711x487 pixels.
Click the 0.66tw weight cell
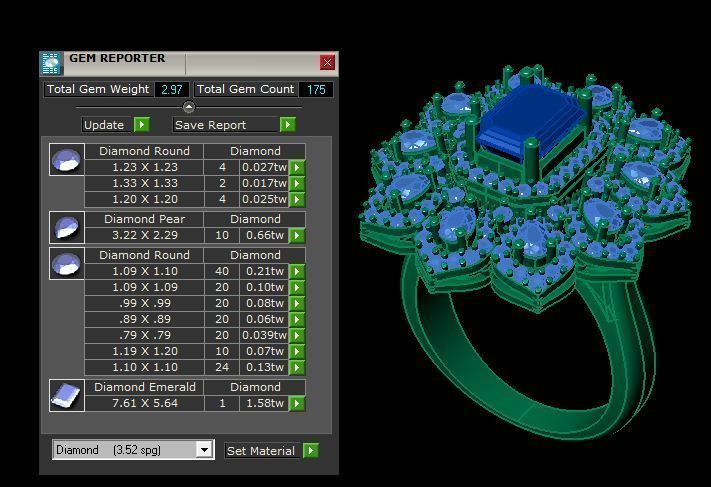(264, 235)
